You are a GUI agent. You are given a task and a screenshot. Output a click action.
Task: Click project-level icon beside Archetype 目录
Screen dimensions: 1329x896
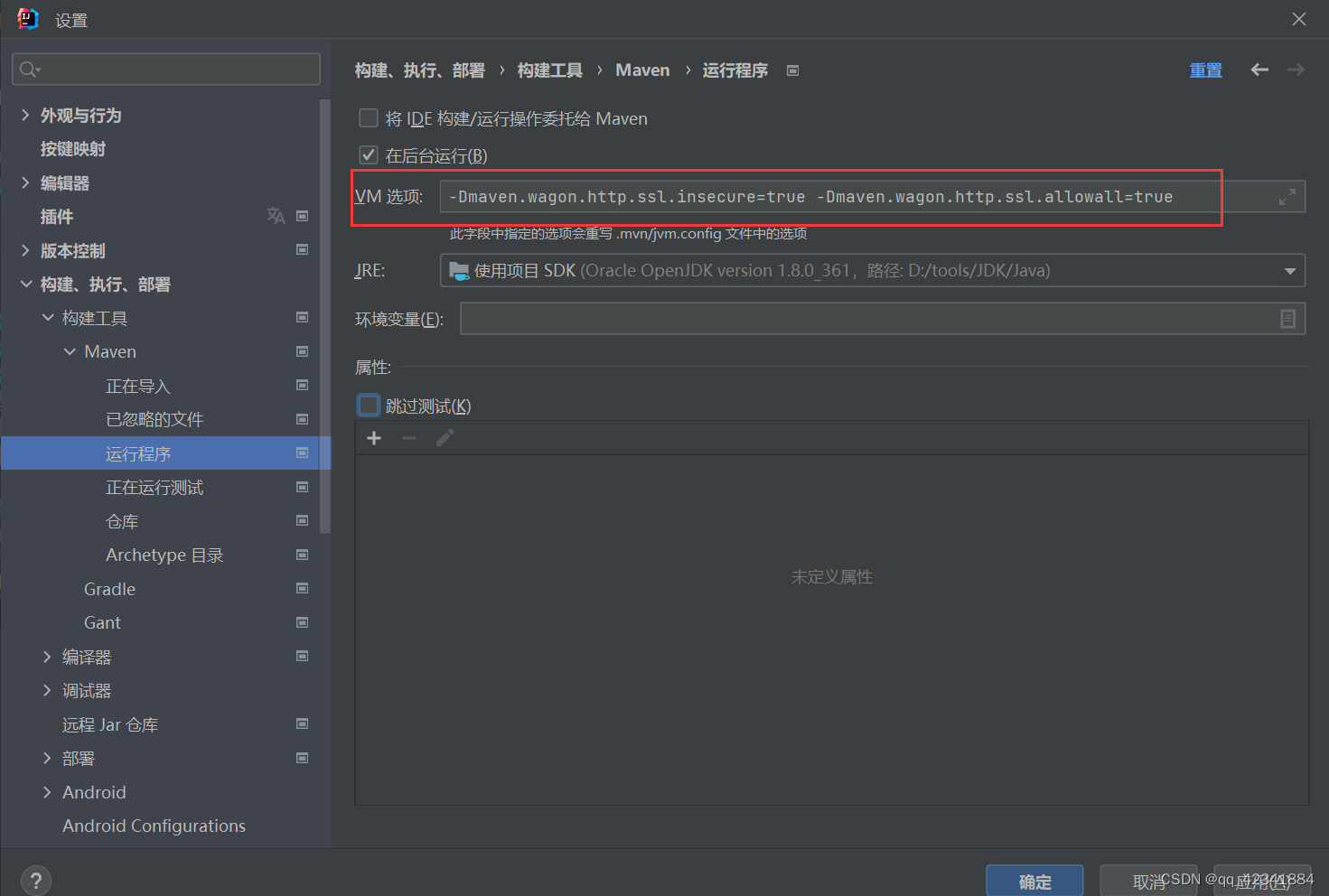(303, 555)
